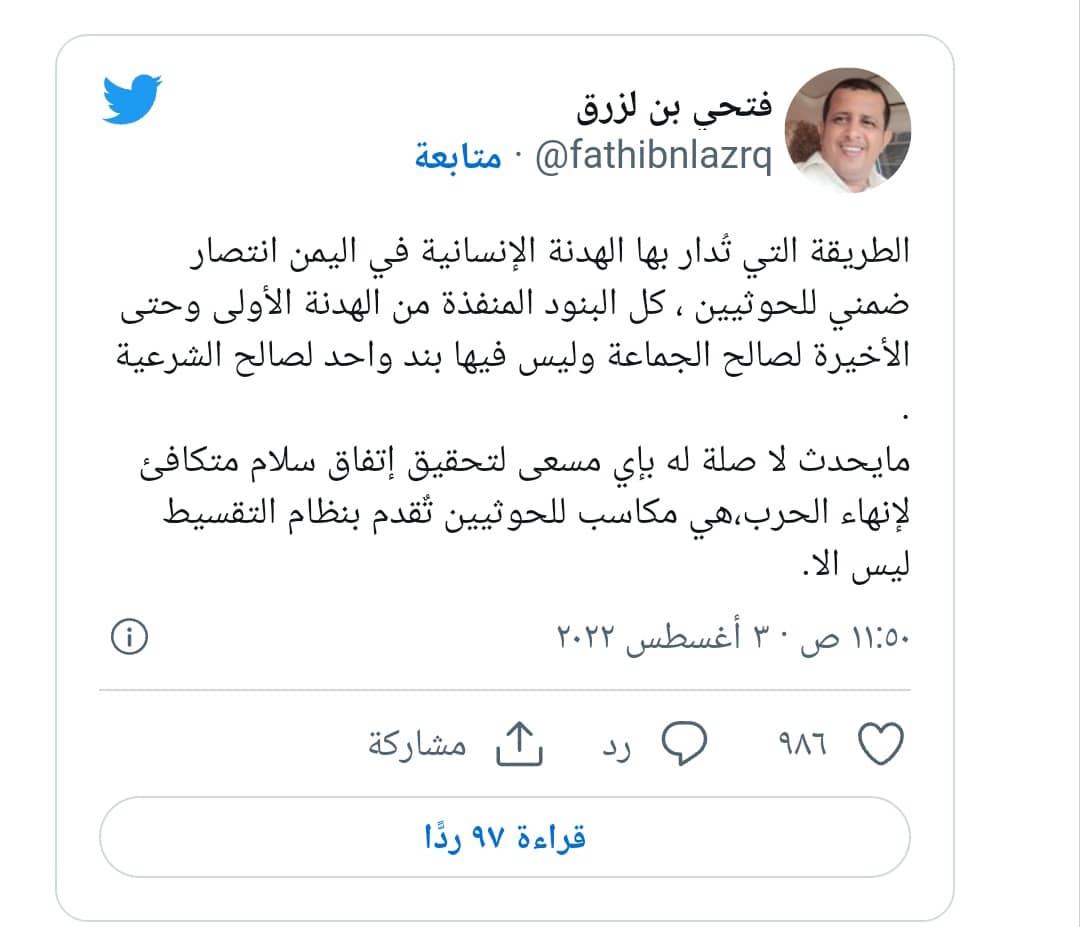Click the tweet line starting ضمني للحوثيين
Viewport: 1080px width, 927px height.
pos(515,304)
